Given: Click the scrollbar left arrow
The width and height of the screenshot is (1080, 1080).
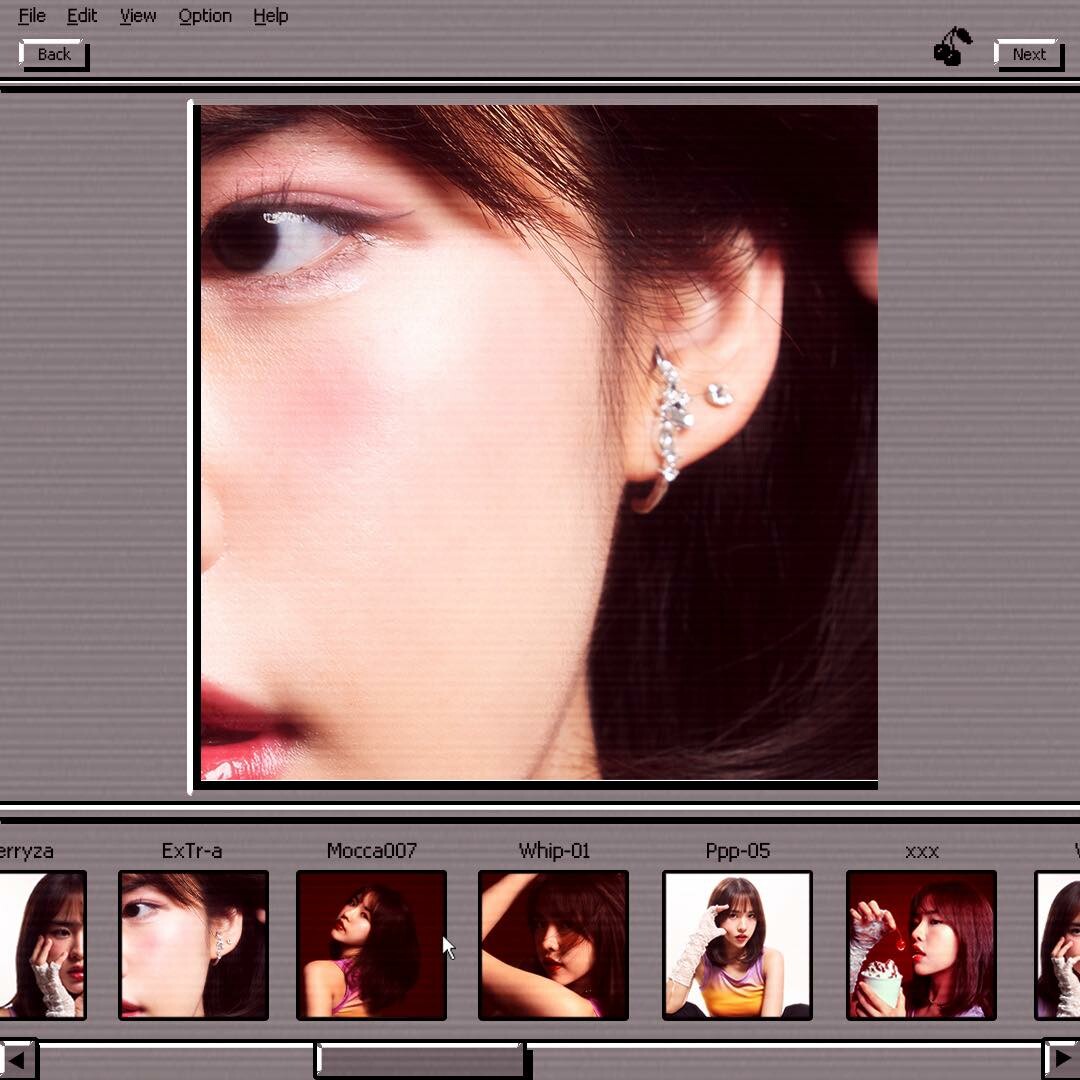Looking at the screenshot, I should click(19, 1060).
